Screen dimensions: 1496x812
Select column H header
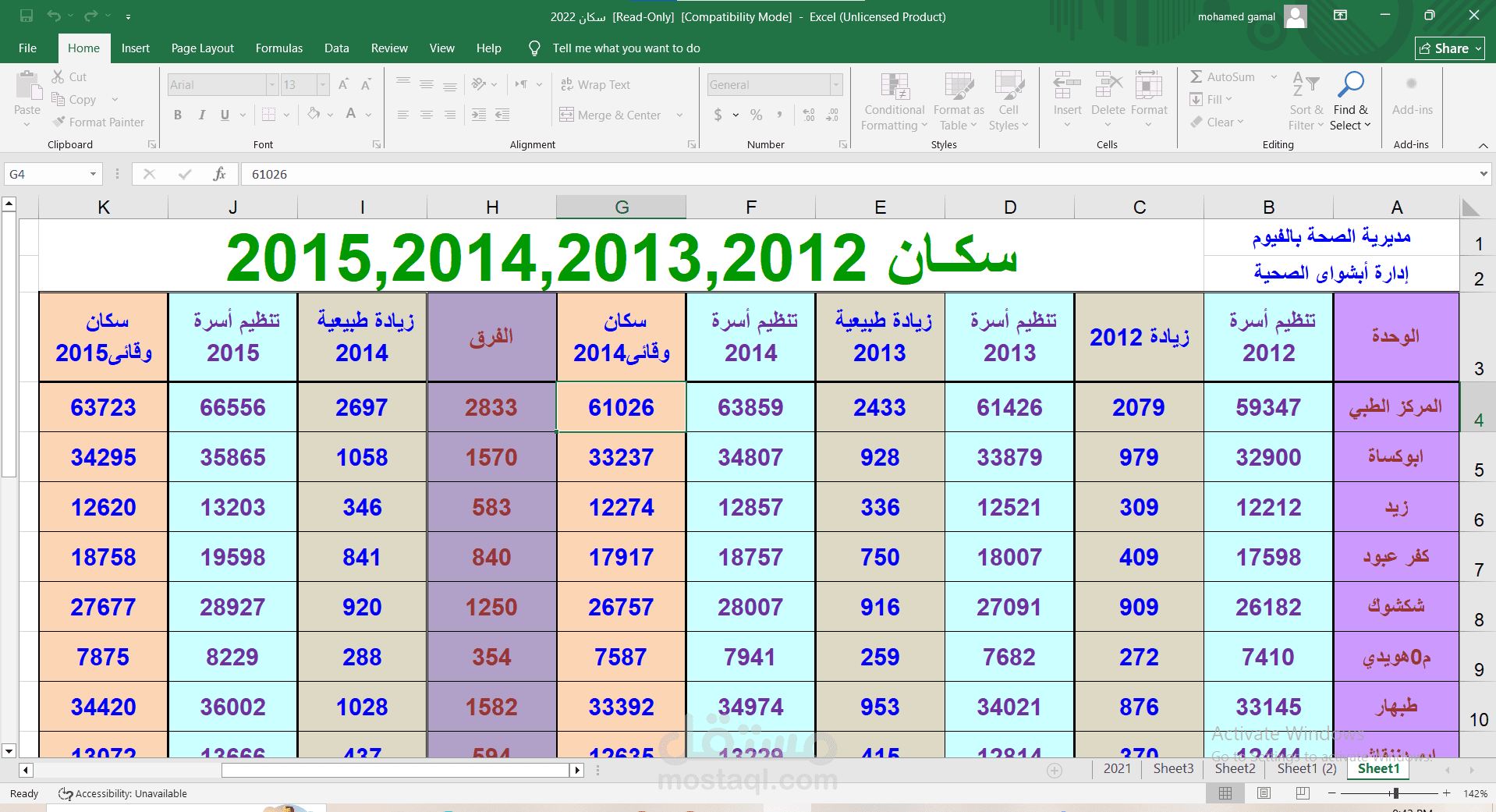492,207
